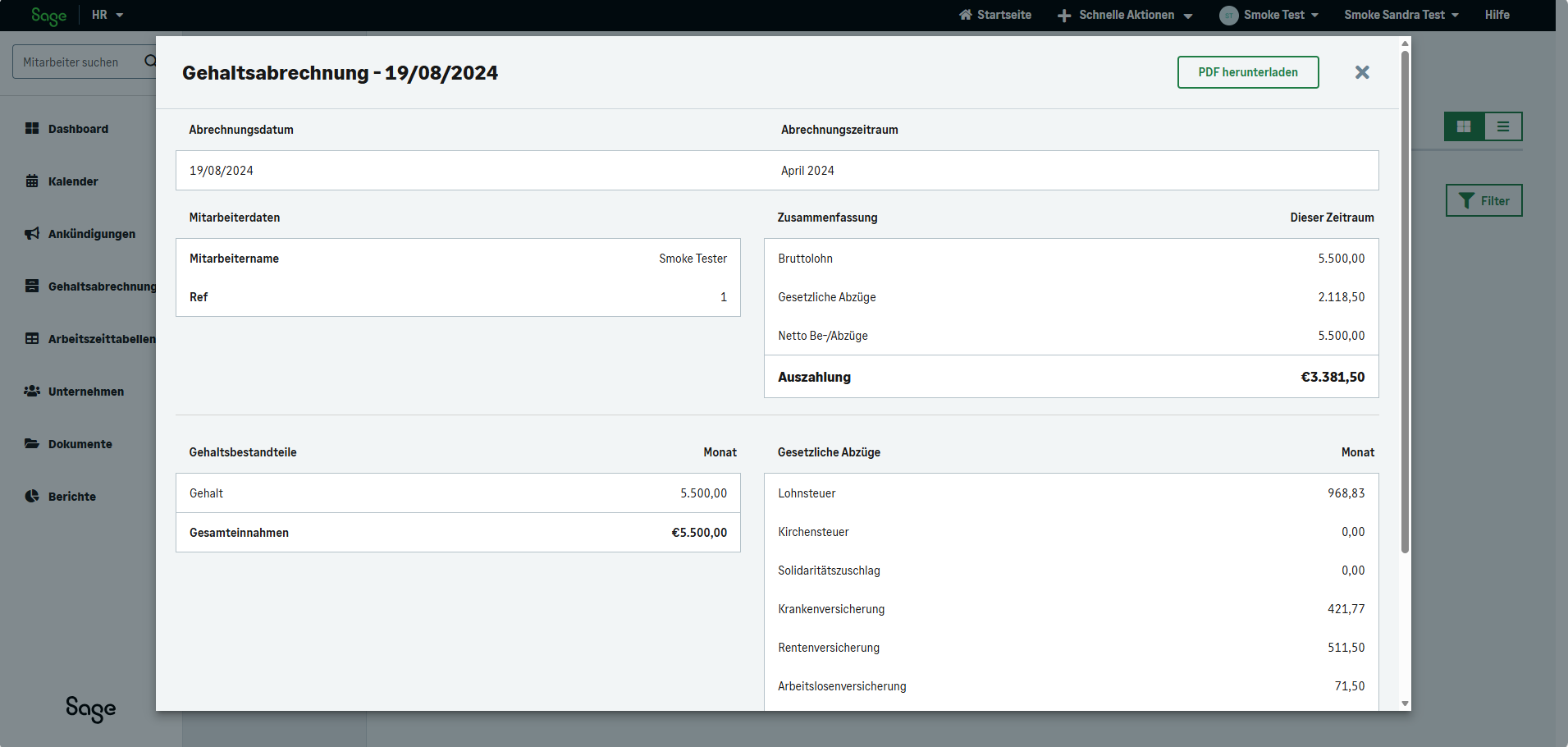
Task: Click scrollbar down arrow in dialog
Action: 1405,703
